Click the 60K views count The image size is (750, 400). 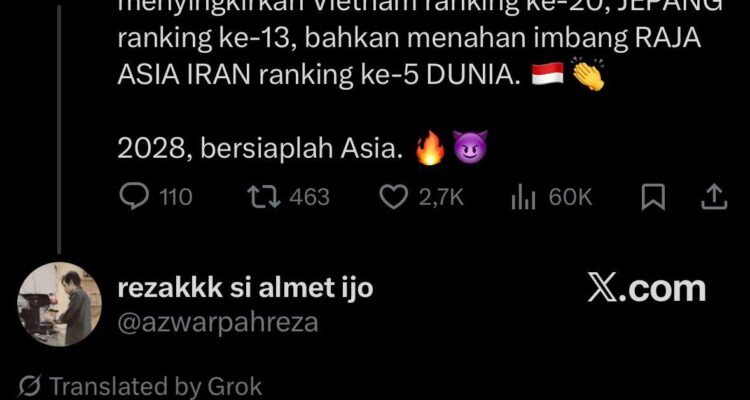point(570,198)
